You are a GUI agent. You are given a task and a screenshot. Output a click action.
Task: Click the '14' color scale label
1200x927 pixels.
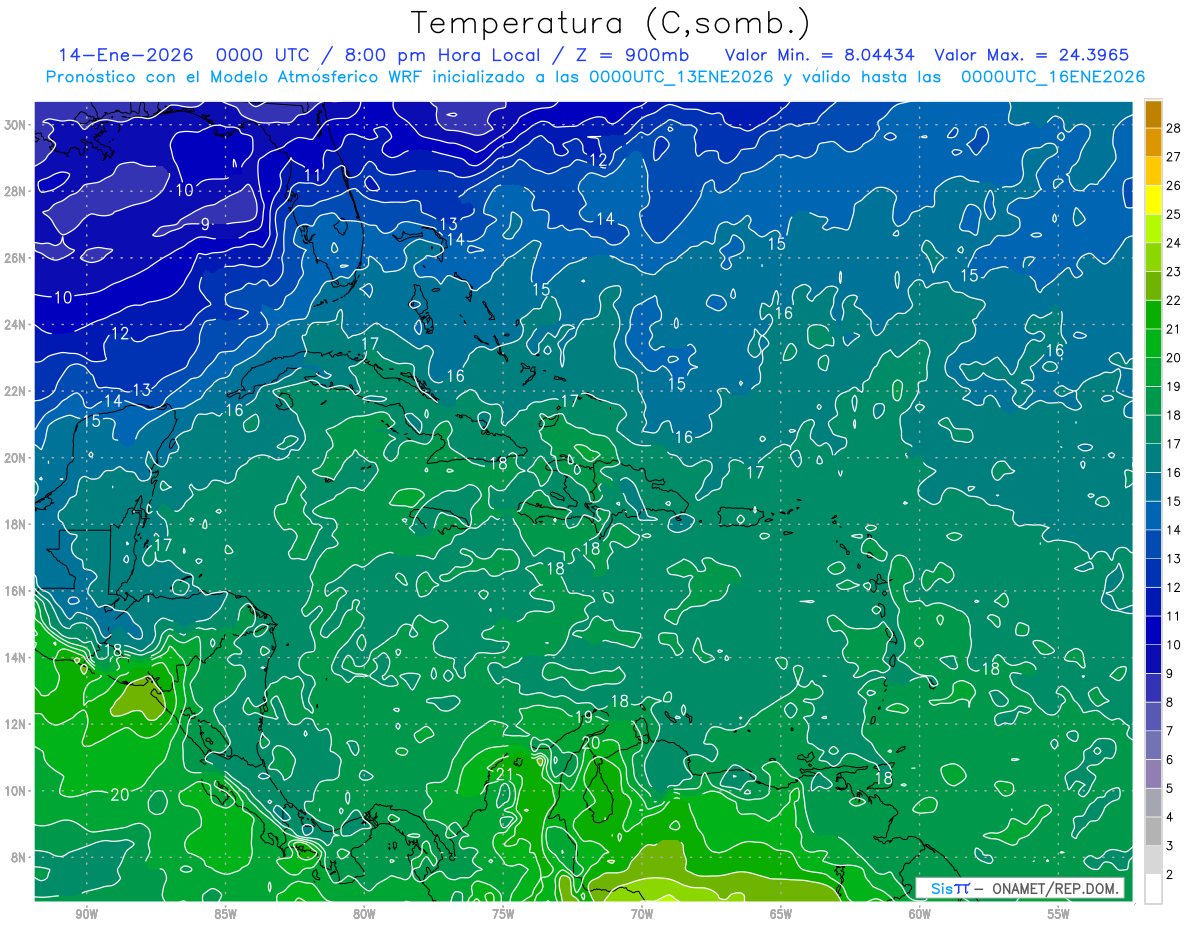coord(1174,530)
